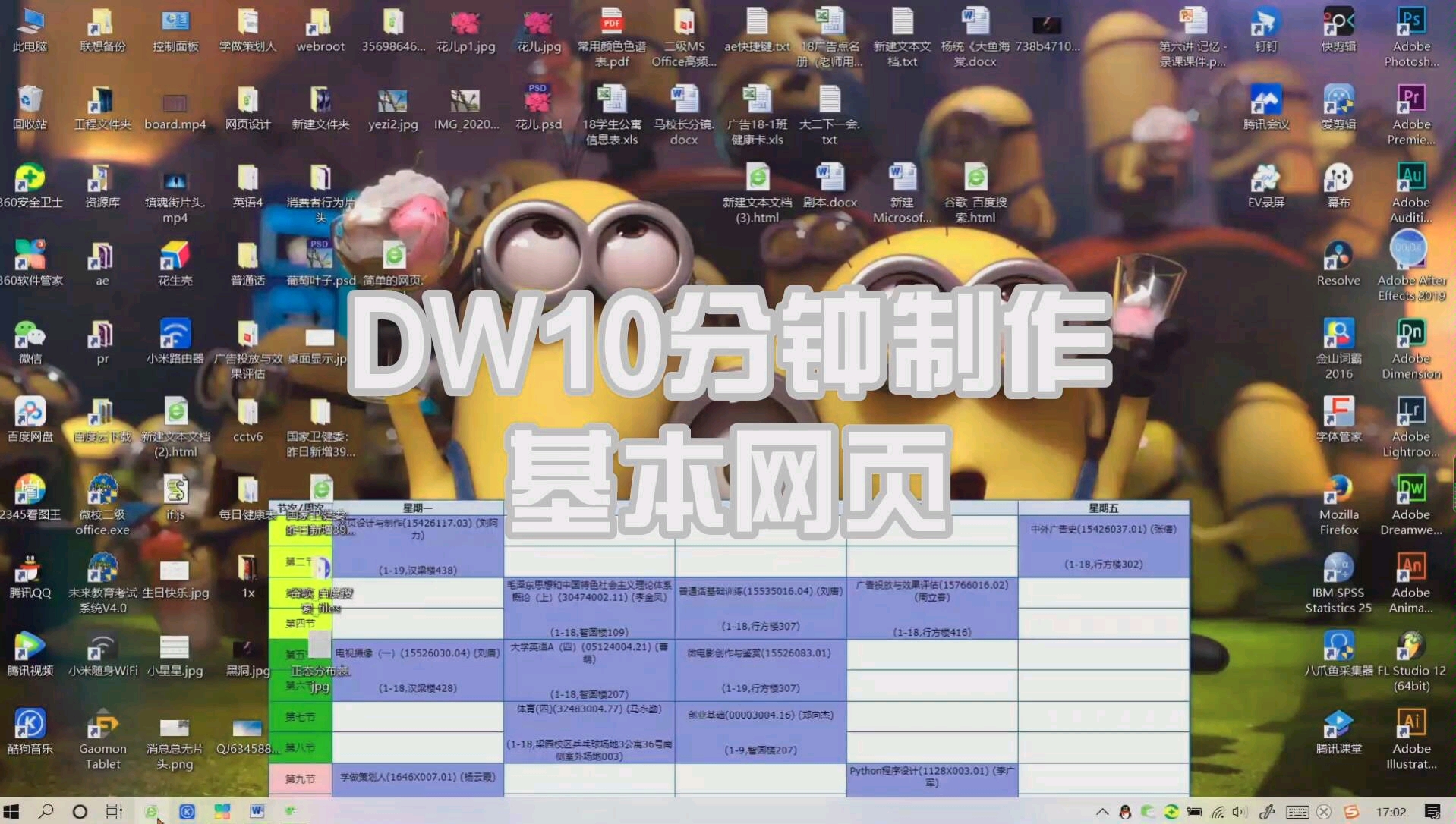The height and width of the screenshot is (824, 1456).
Task: Open 常用颜色色谱表.pdf file
Action: point(611,38)
